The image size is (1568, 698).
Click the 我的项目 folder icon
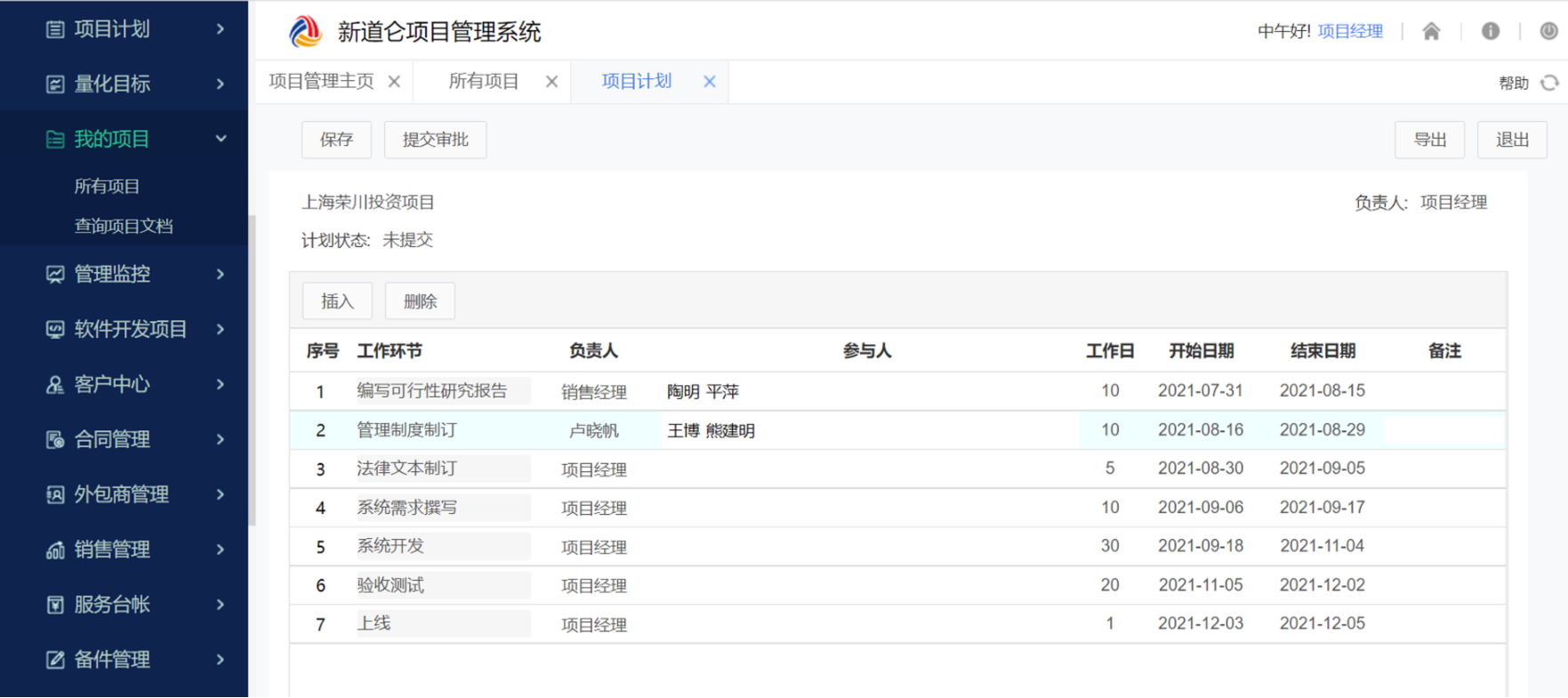[x=55, y=140]
